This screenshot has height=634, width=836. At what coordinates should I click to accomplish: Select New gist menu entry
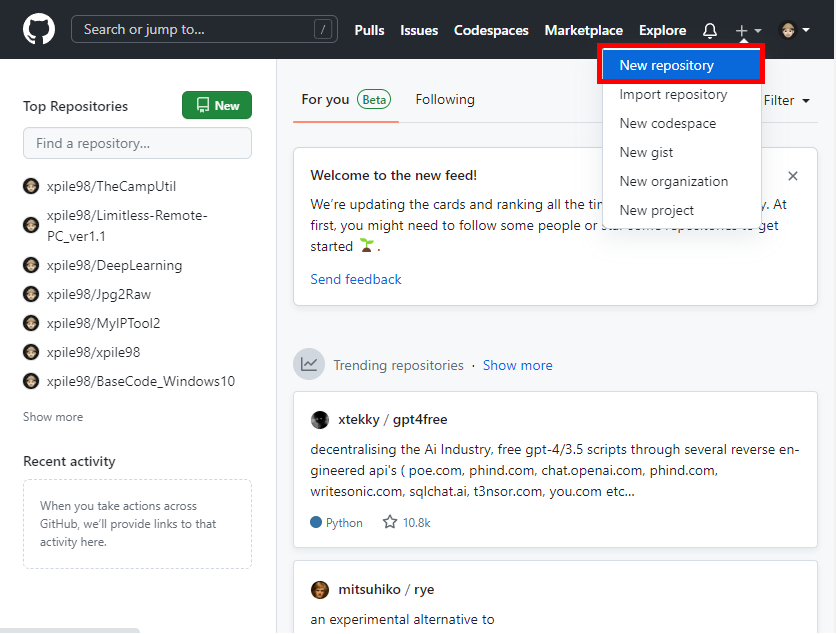coord(681,153)
